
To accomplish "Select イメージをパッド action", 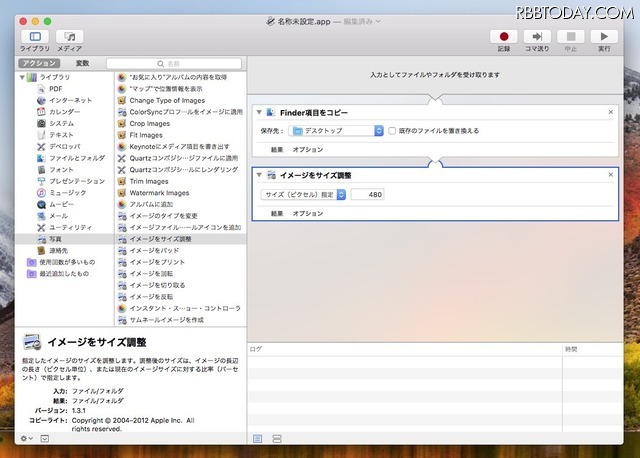I will coord(154,250).
